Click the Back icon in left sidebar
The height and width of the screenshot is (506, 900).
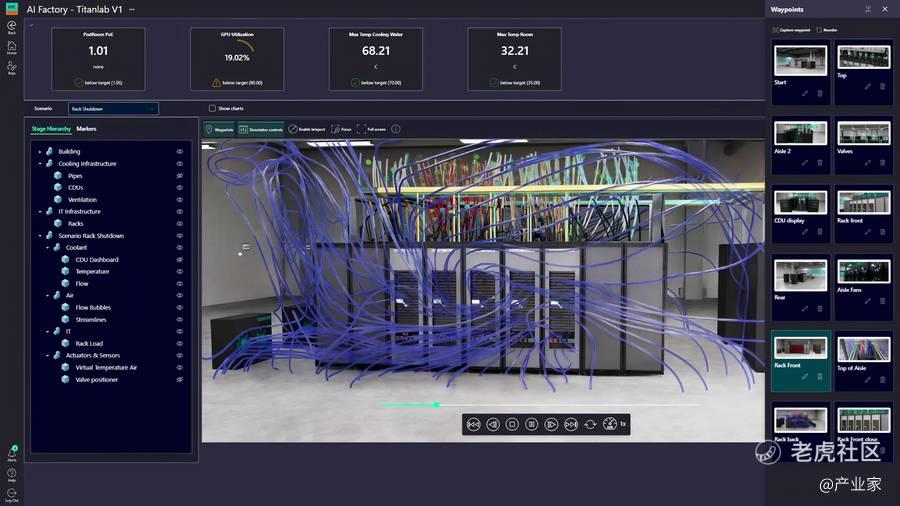point(11,26)
